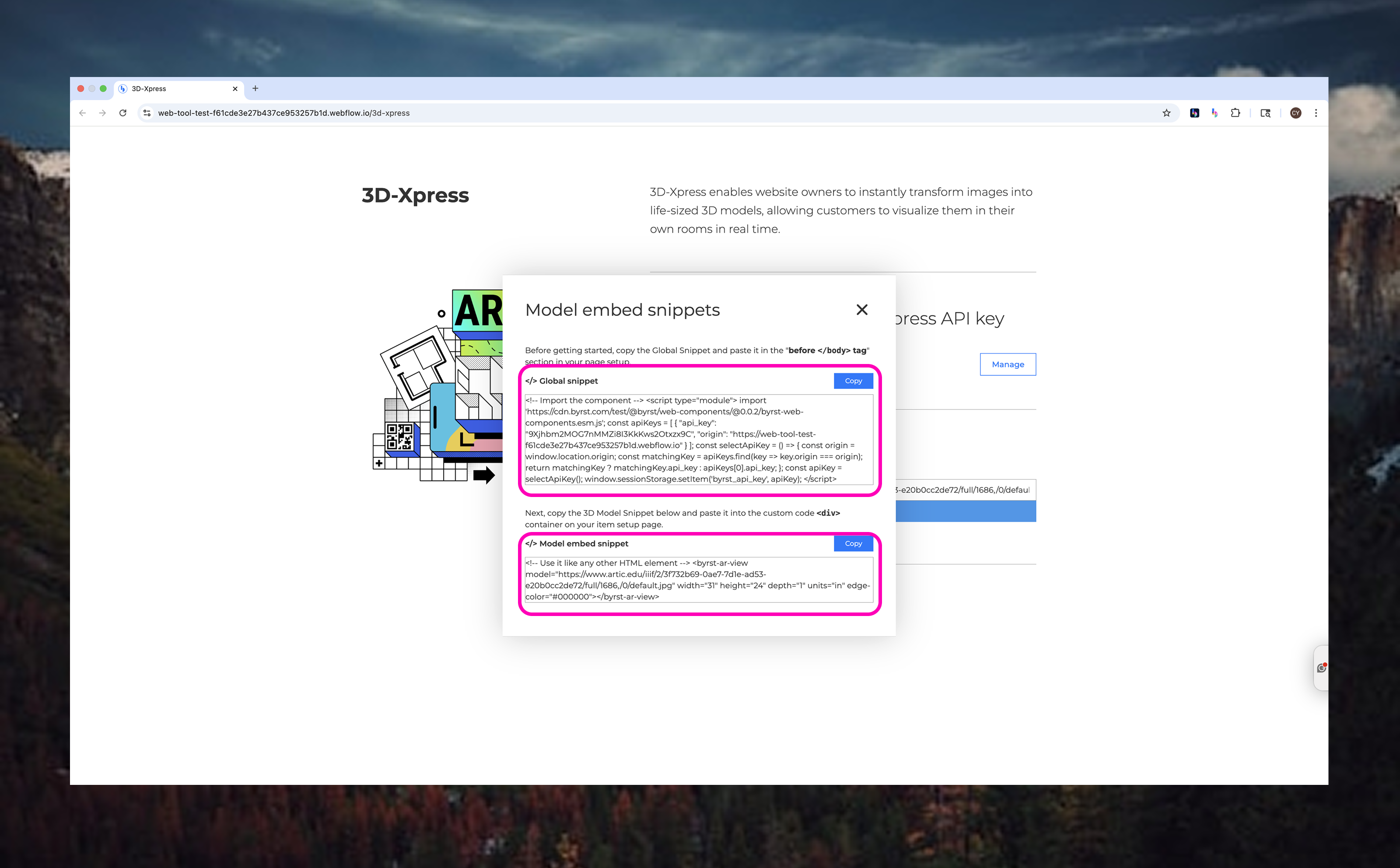Copy the Global snippet code
1400x868 pixels.
tap(853, 381)
